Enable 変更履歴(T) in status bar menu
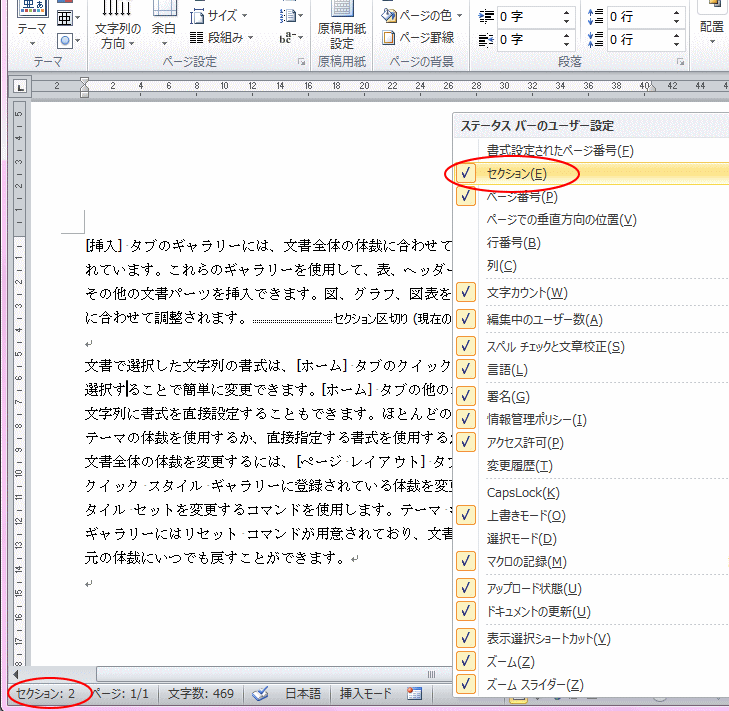Image resolution: width=729 pixels, height=711 pixels. [591, 465]
